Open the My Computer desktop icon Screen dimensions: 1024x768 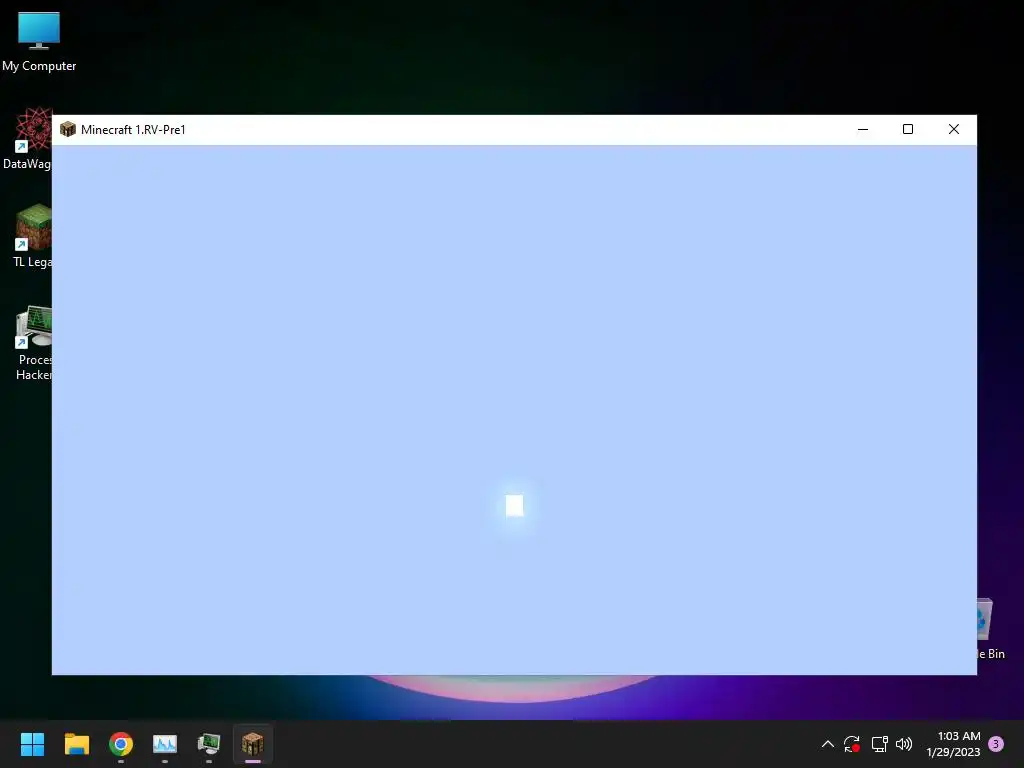coord(39,42)
